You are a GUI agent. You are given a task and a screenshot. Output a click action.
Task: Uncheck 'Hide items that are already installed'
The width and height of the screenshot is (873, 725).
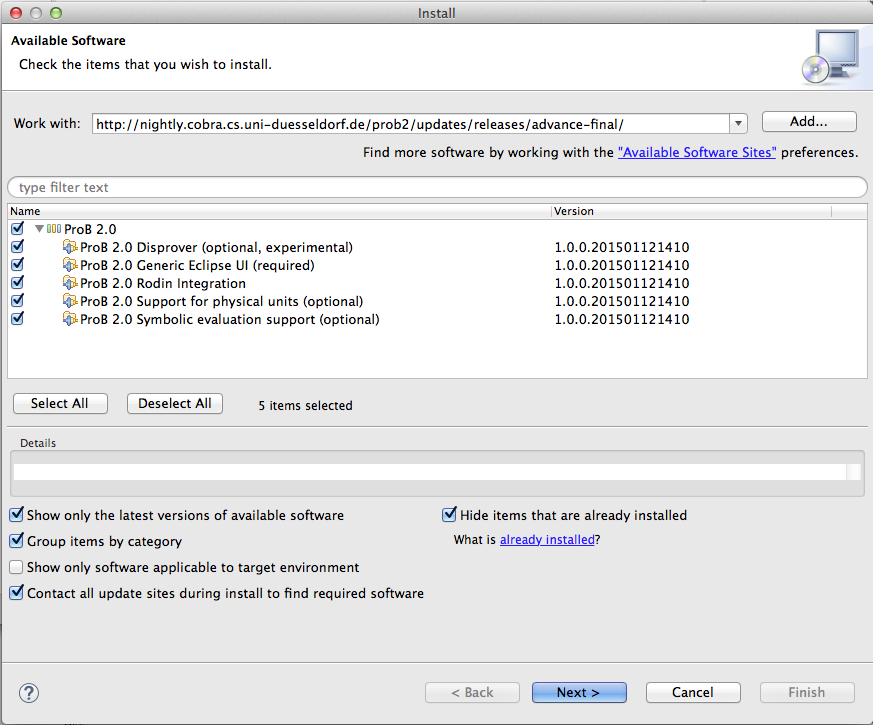point(450,515)
